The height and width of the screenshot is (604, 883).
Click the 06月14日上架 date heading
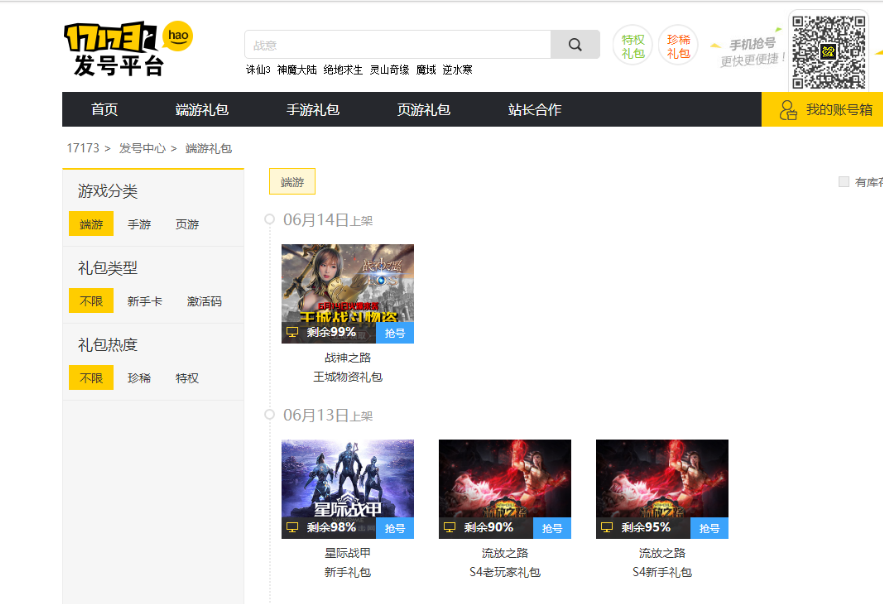[328, 220]
